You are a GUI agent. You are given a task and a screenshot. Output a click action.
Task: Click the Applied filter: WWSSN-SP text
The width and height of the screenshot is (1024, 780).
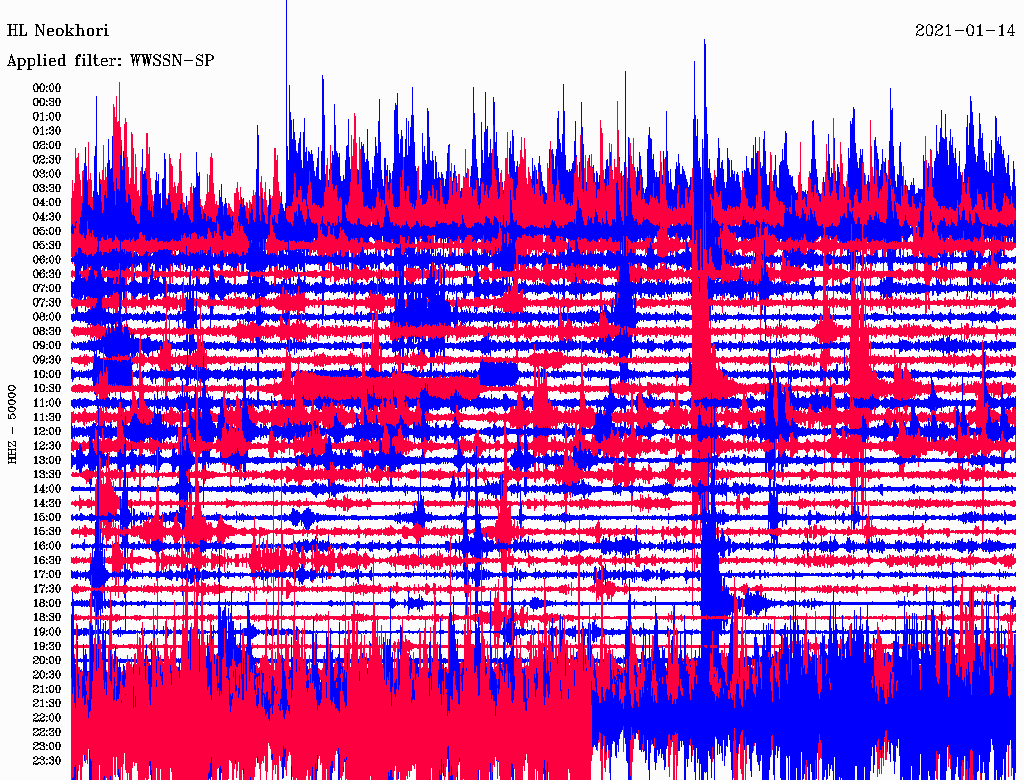pyautogui.click(x=110, y=61)
